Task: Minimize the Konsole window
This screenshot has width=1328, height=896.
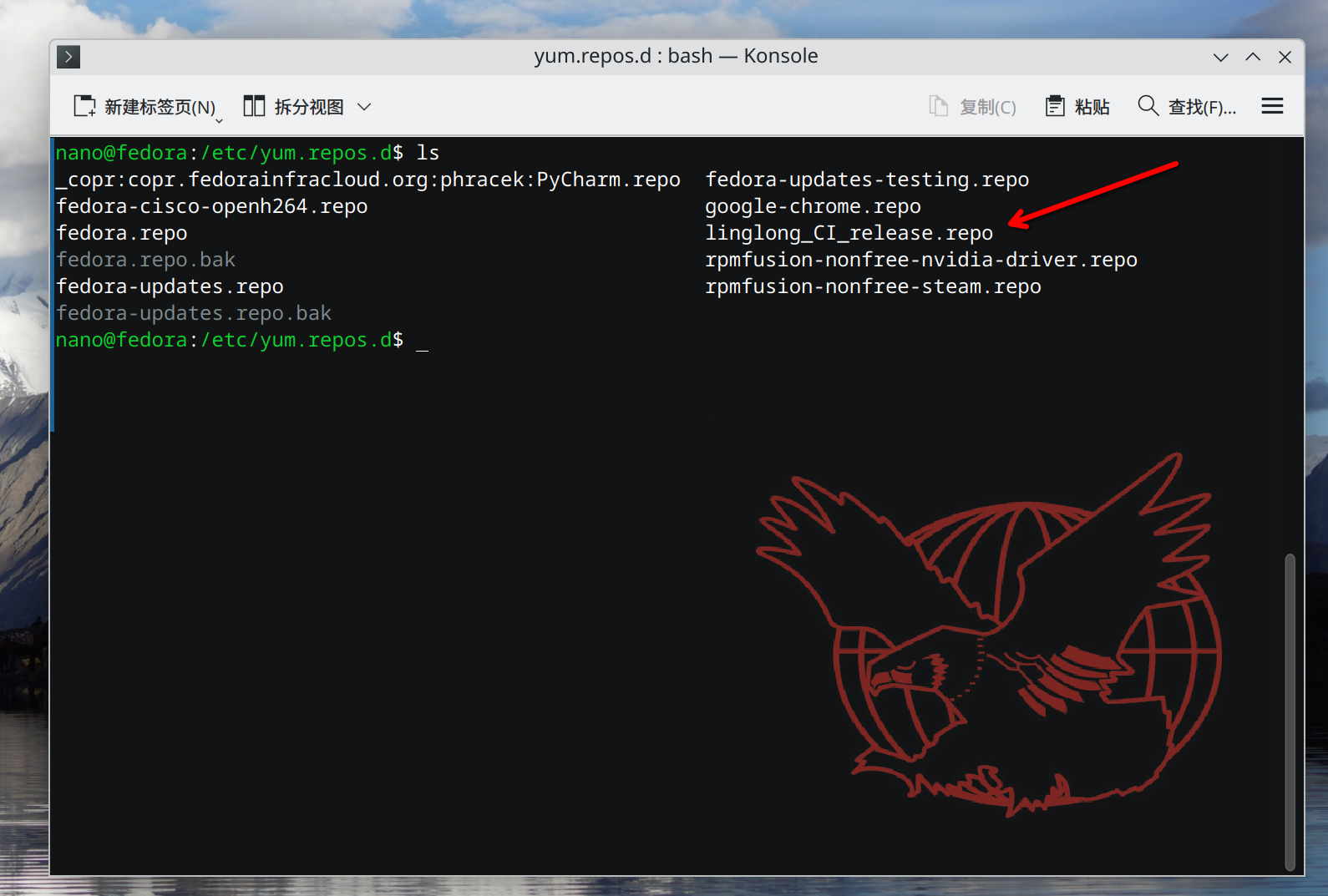Action: 1221,57
